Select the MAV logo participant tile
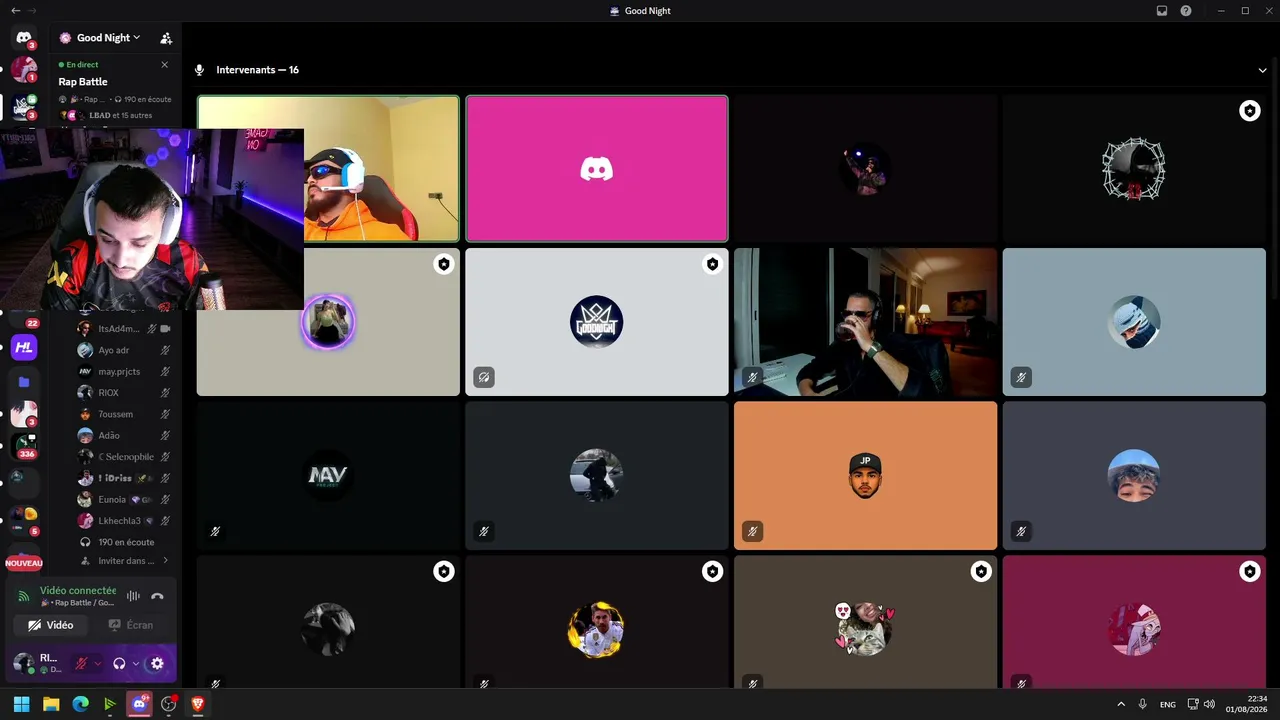 tap(328, 475)
